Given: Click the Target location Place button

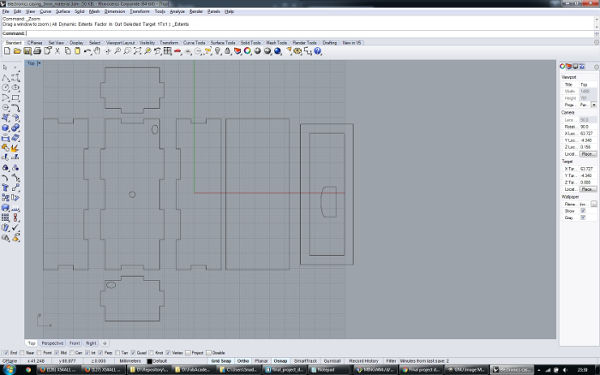Looking at the screenshot, I should pyautogui.click(x=588, y=189).
